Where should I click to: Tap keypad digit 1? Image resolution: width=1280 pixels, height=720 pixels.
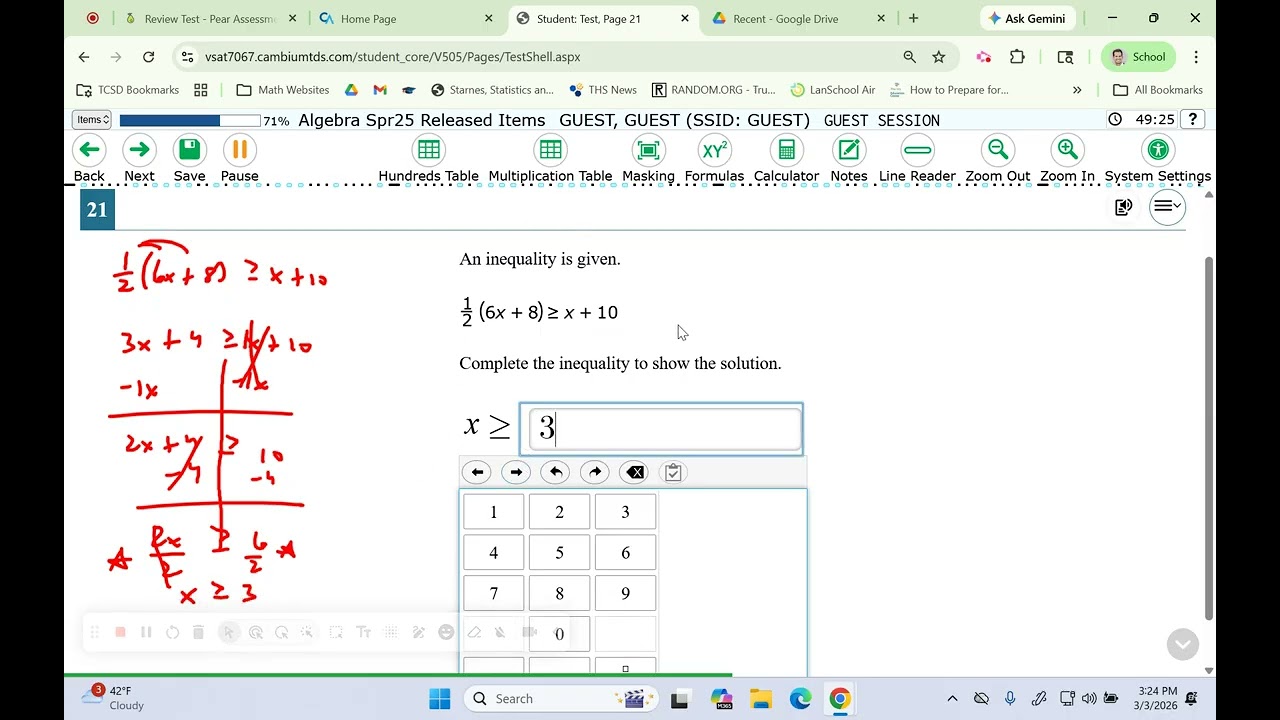[493, 512]
